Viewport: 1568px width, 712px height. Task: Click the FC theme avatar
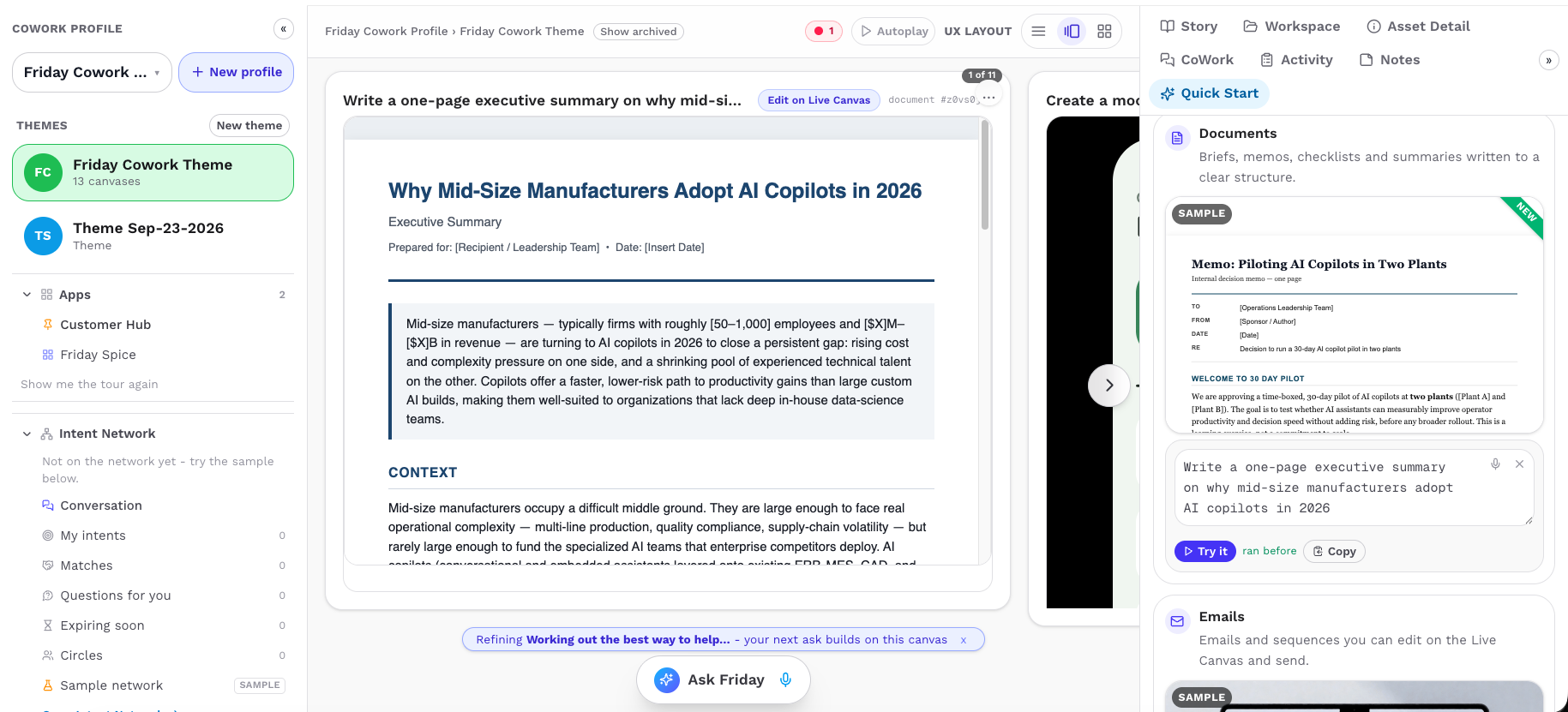pyautogui.click(x=43, y=172)
